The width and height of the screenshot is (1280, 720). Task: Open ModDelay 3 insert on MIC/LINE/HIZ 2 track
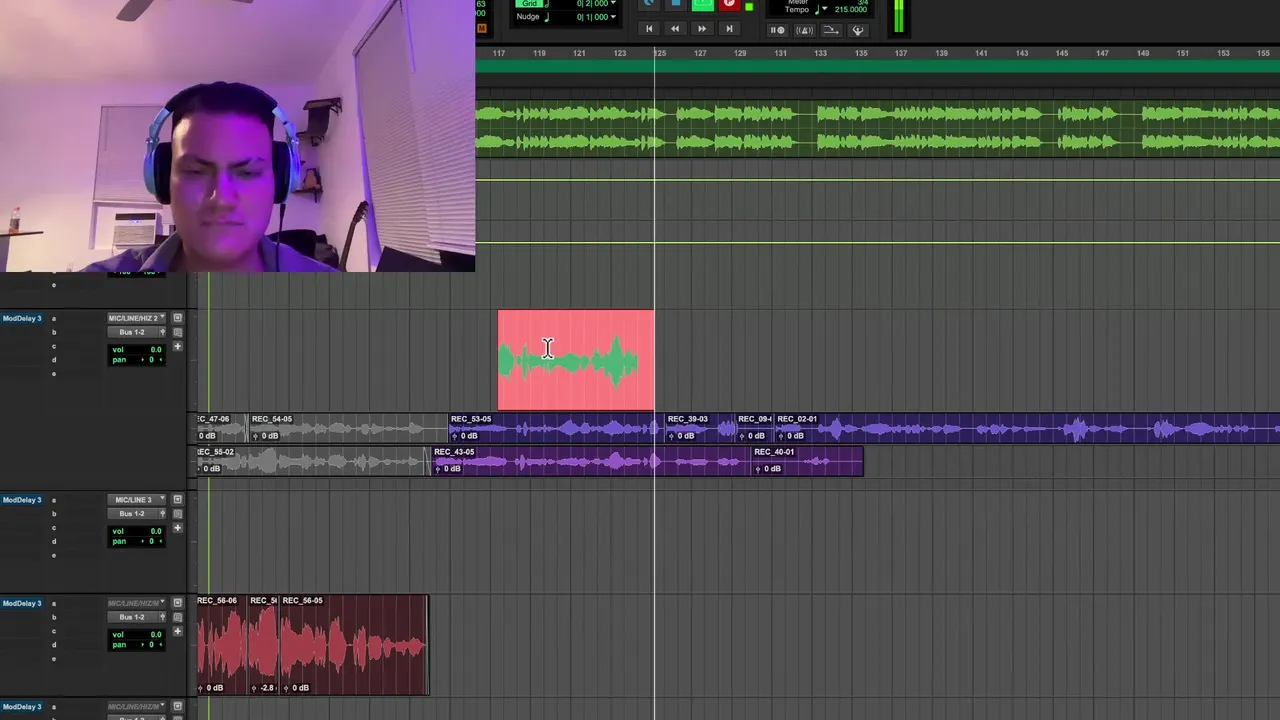click(21, 318)
